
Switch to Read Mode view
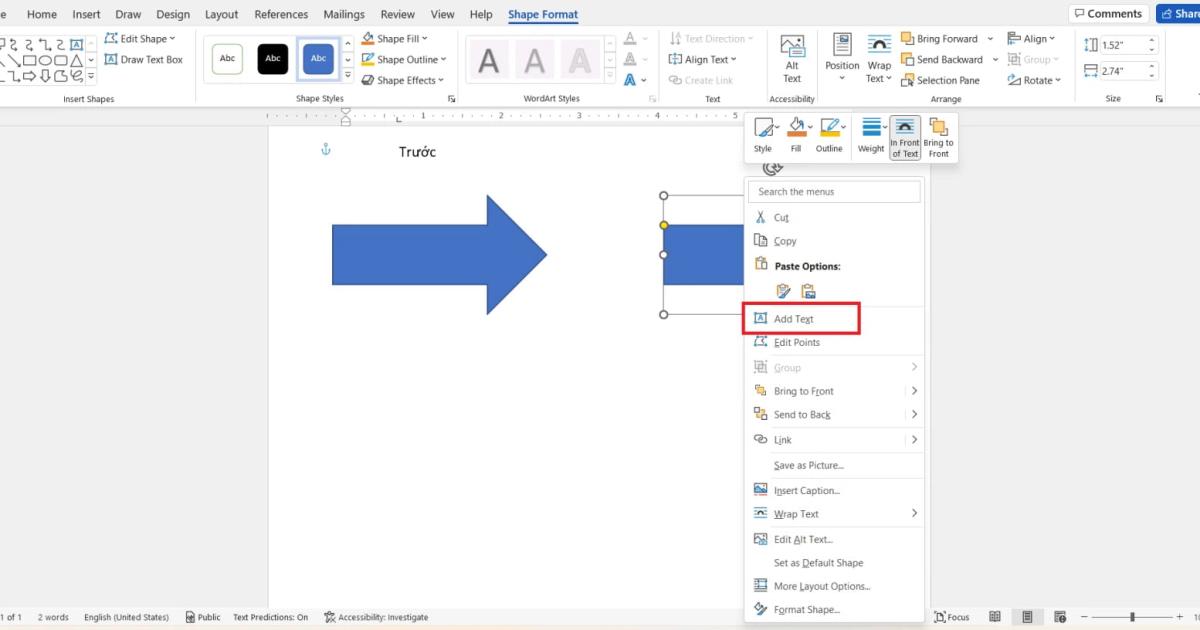tap(995, 617)
